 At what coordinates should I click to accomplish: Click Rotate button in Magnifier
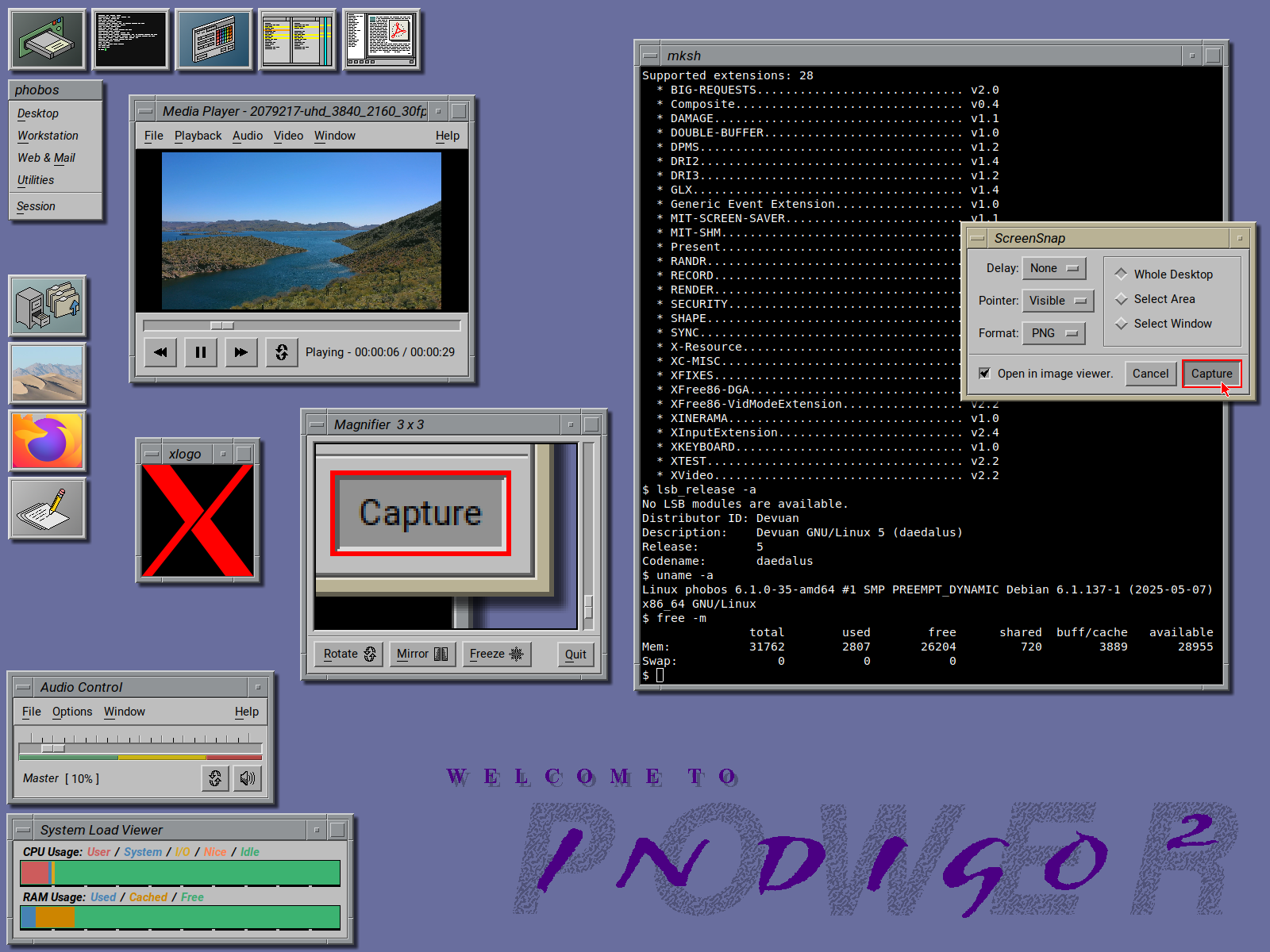[x=349, y=654]
